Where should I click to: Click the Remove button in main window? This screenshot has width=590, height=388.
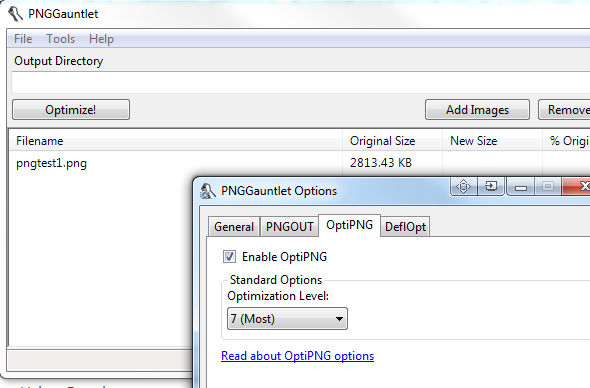click(x=564, y=110)
